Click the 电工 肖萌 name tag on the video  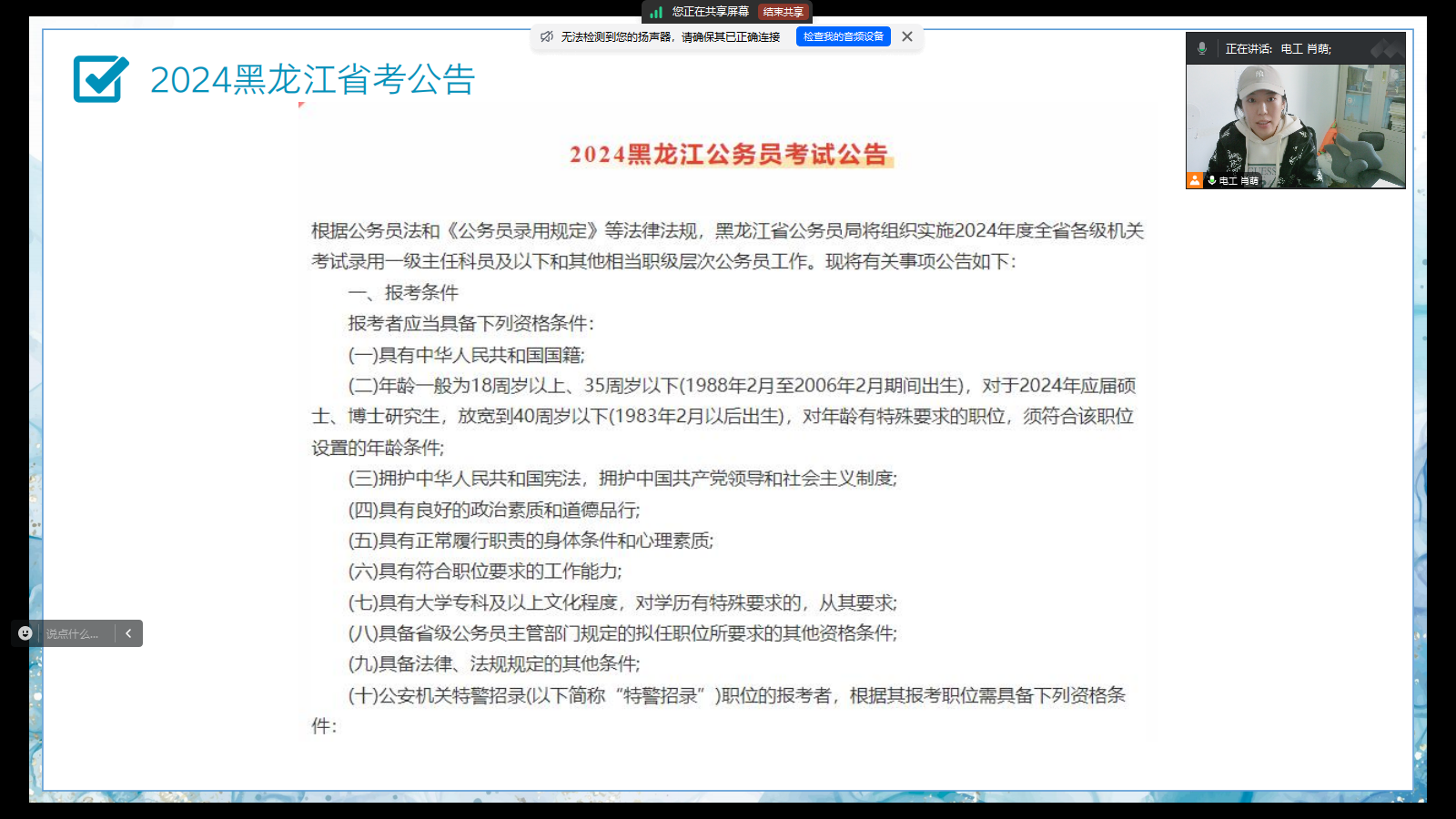(1239, 180)
